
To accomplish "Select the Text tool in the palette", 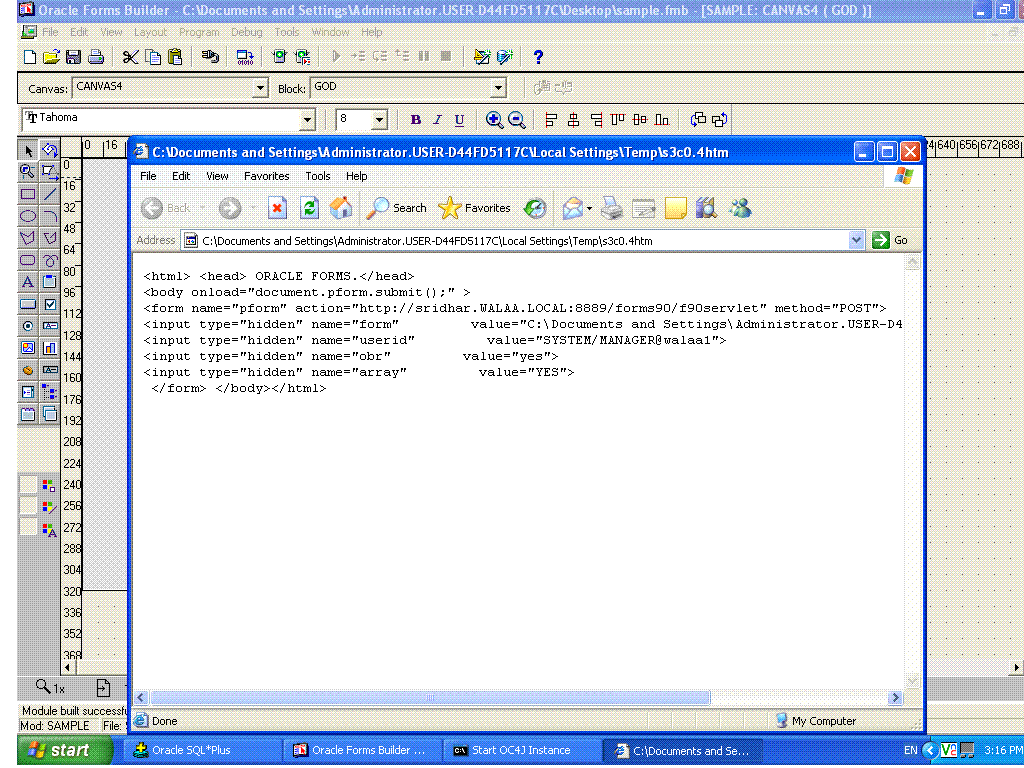I will [28, 282].
